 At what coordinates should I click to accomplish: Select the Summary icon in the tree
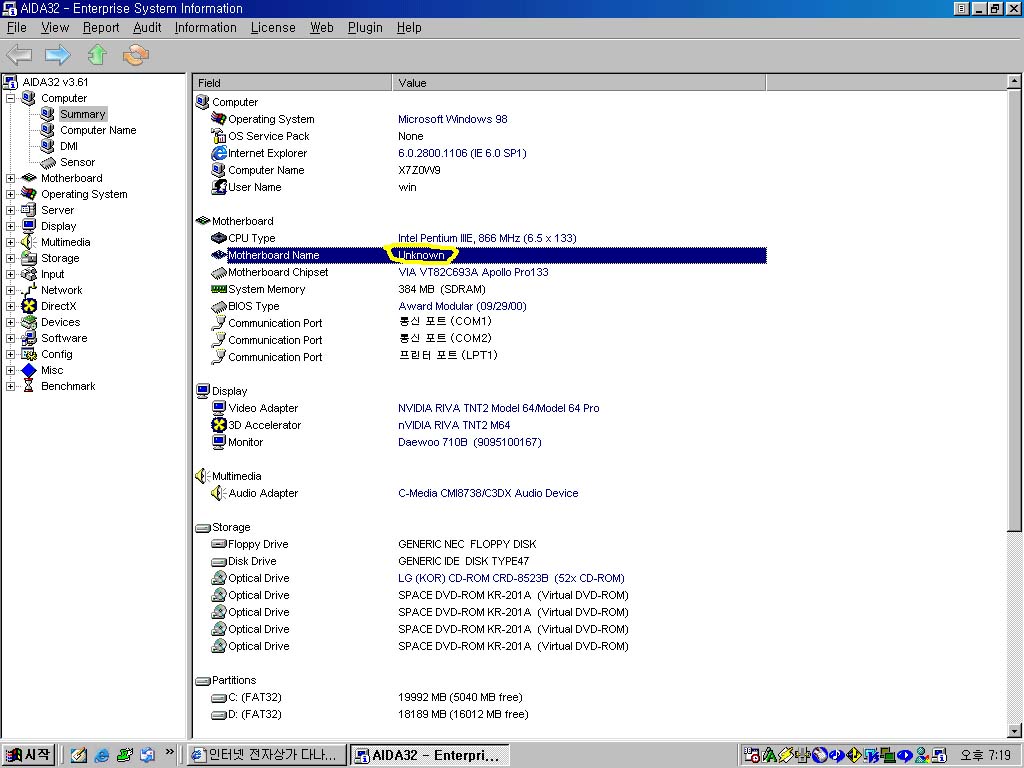pos(48,114)
